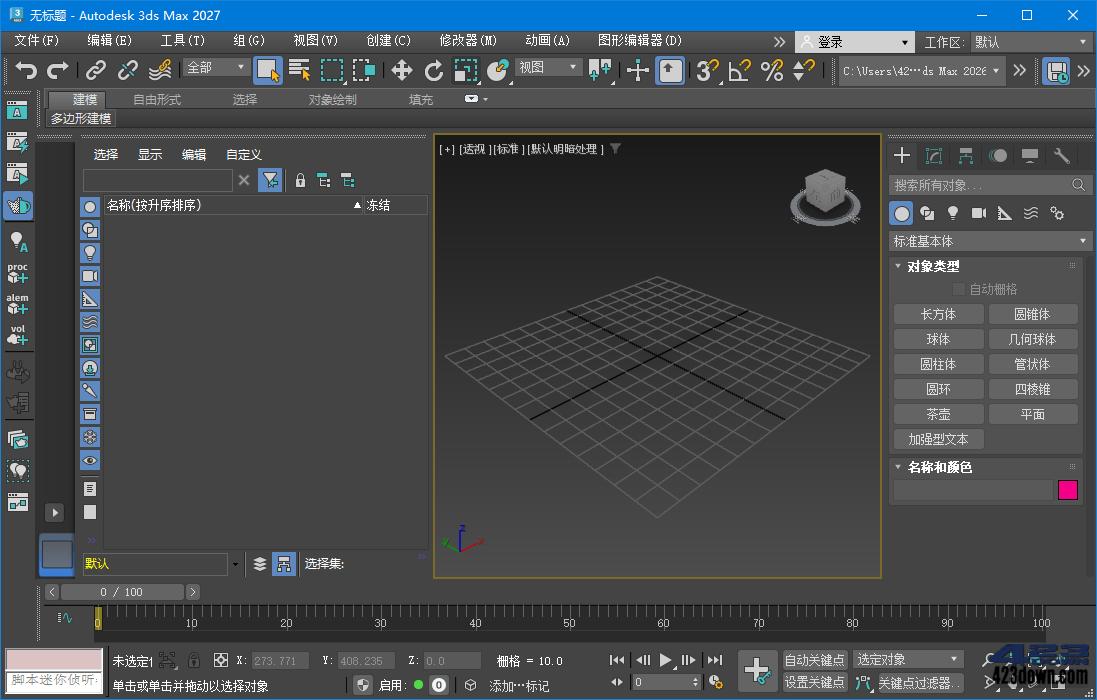The height and width of the screenshot is (700, 1097).
Task: Click the 茶壶 creation button
Action: coord(938,414)
